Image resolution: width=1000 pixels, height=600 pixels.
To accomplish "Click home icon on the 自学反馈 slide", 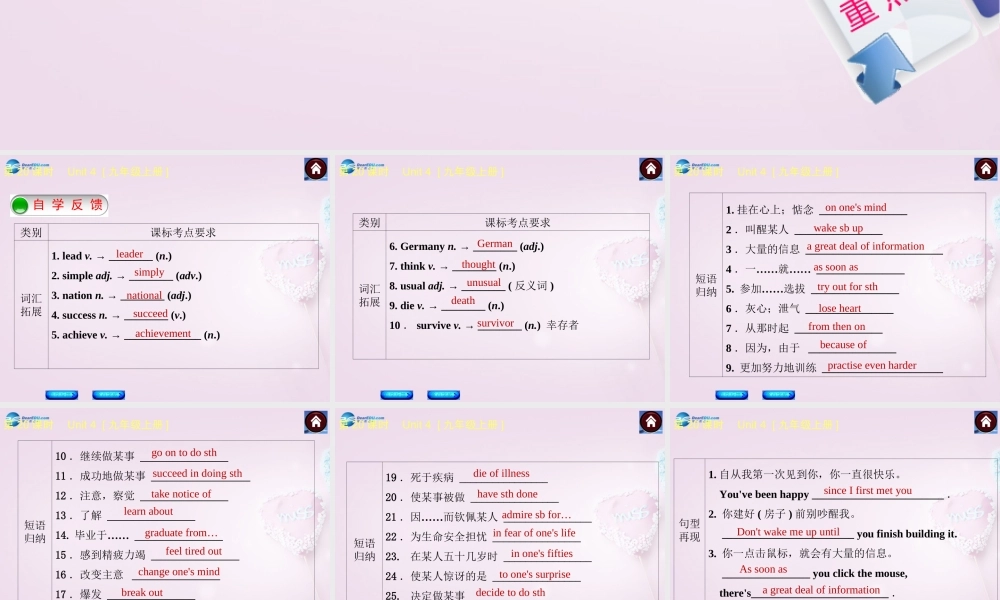I will (316, 169).
